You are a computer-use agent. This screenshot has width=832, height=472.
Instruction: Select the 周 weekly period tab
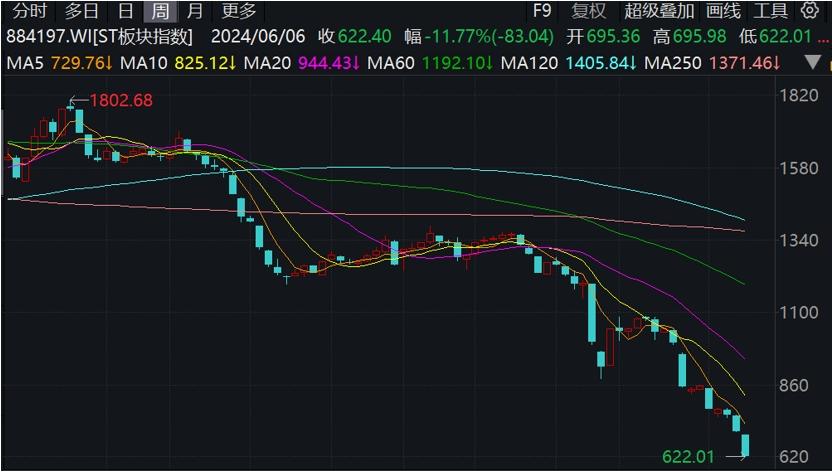tap(160, 11)
